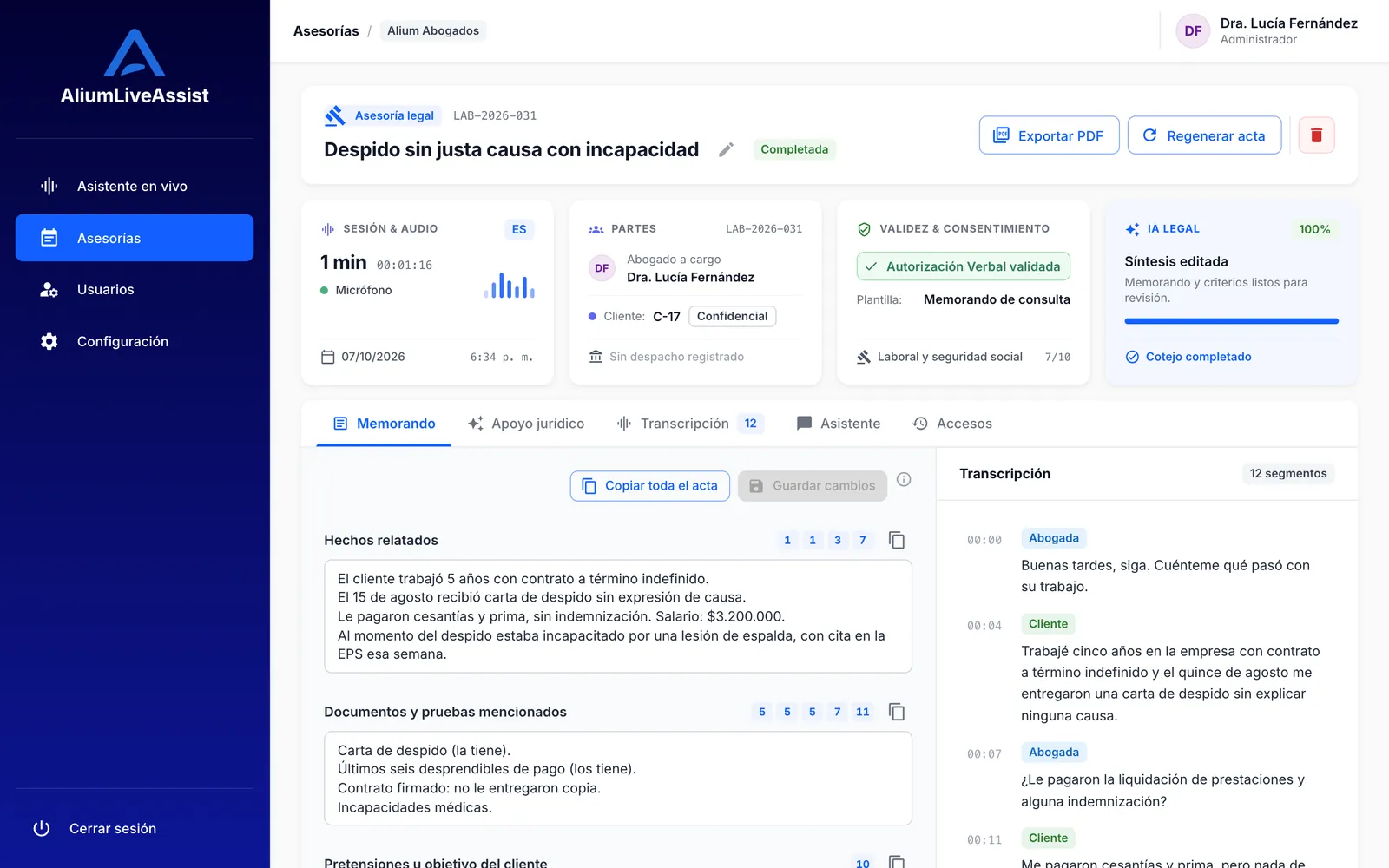The image size is (1389, 868).
Task: Click the red trash delete button
Action: (x=1316, y=135)
